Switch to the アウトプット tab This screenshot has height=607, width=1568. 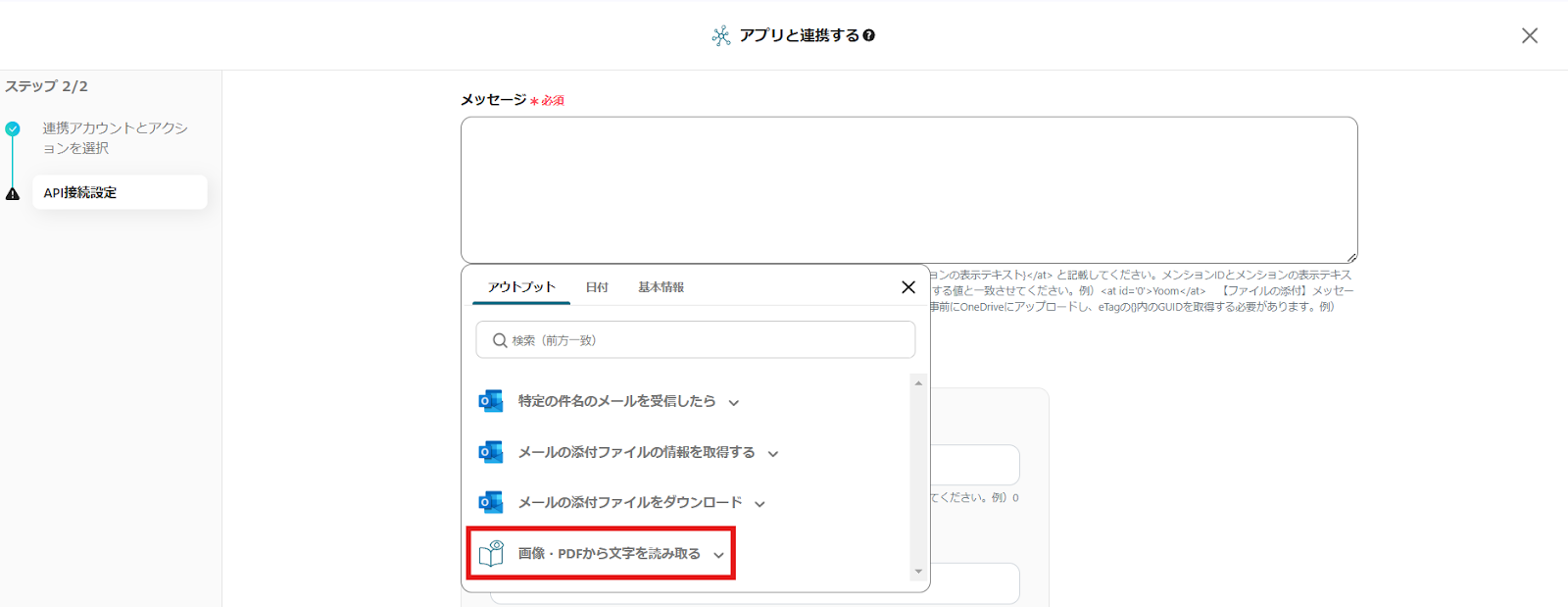point(521,287)
